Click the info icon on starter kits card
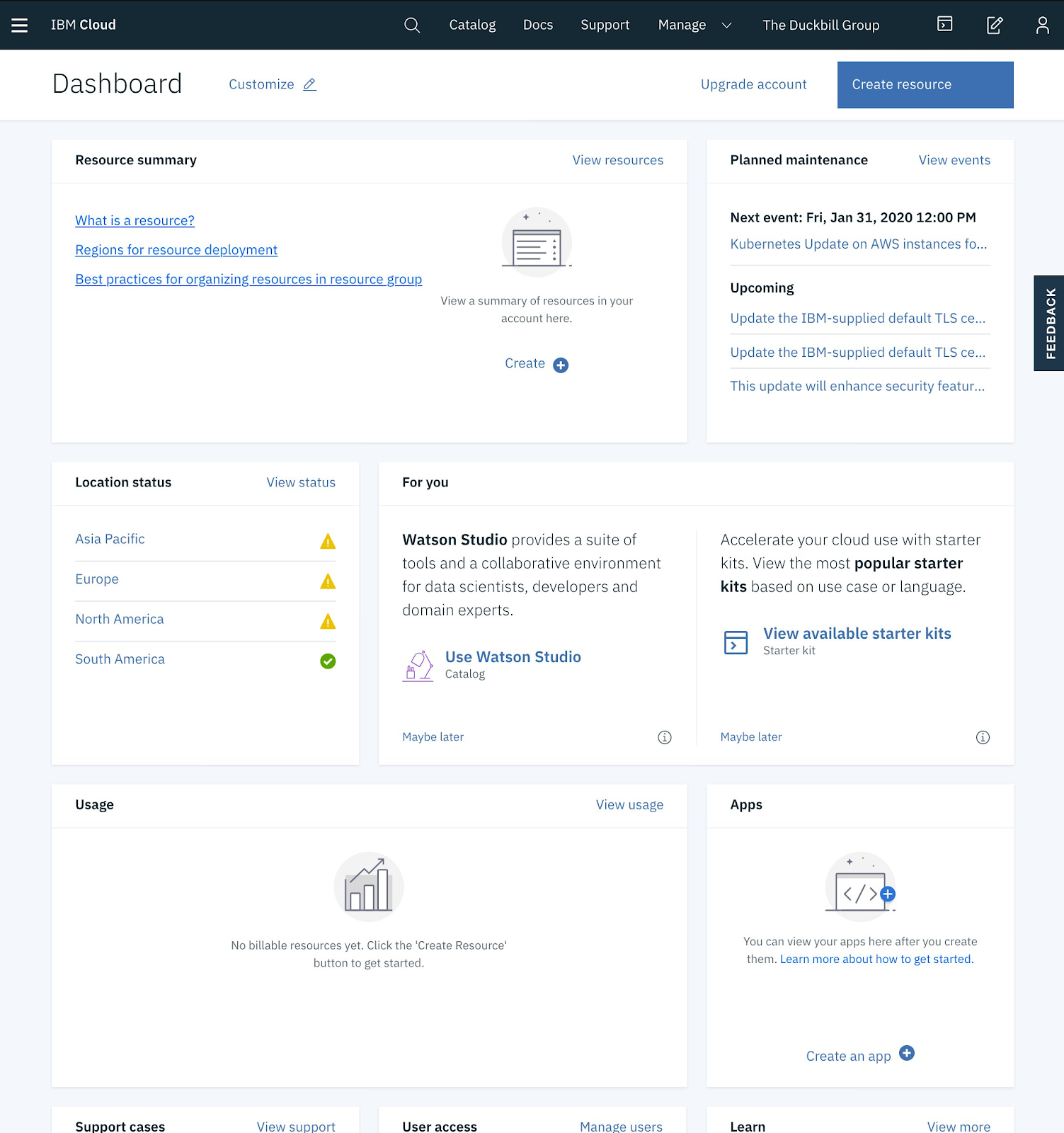Image resolution: width=1064 pixels, height=1133 pixels. coord(983,737)
